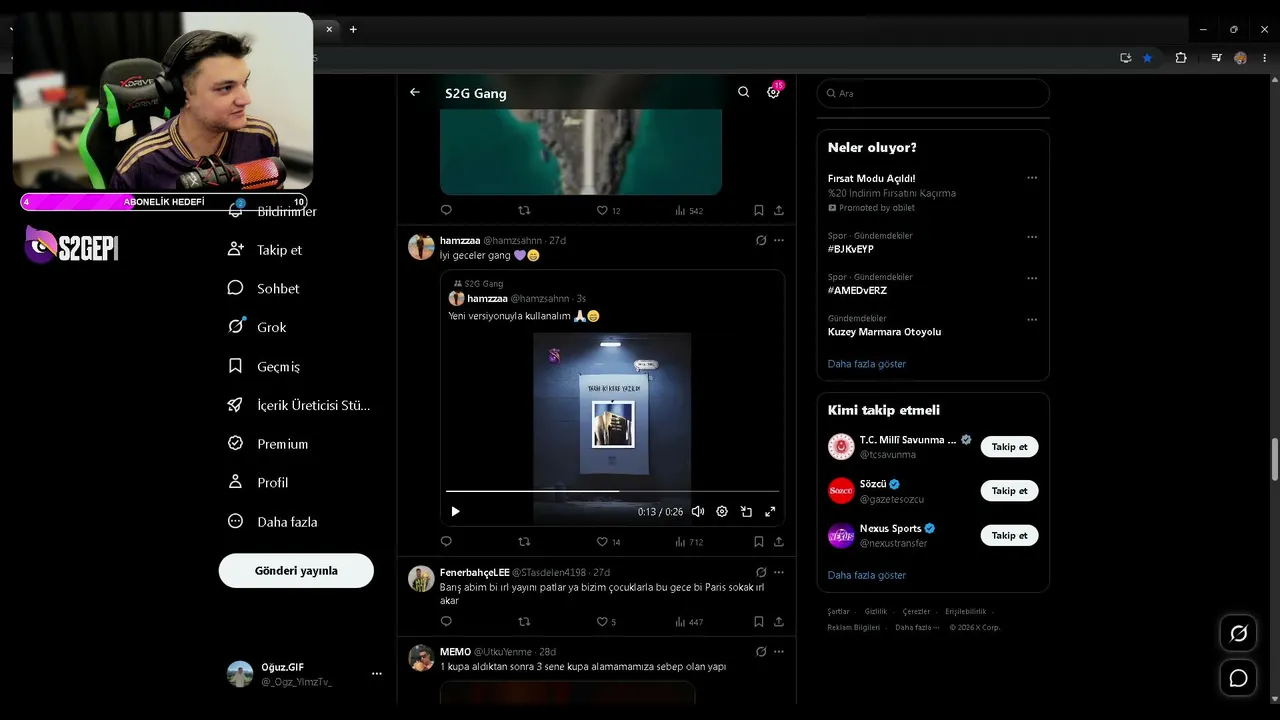Open İçerik Üreticisi Stüdyosu sidebar item
Image resolution: width=1280 pixels, height=720 pixels.
pos(299,405)
